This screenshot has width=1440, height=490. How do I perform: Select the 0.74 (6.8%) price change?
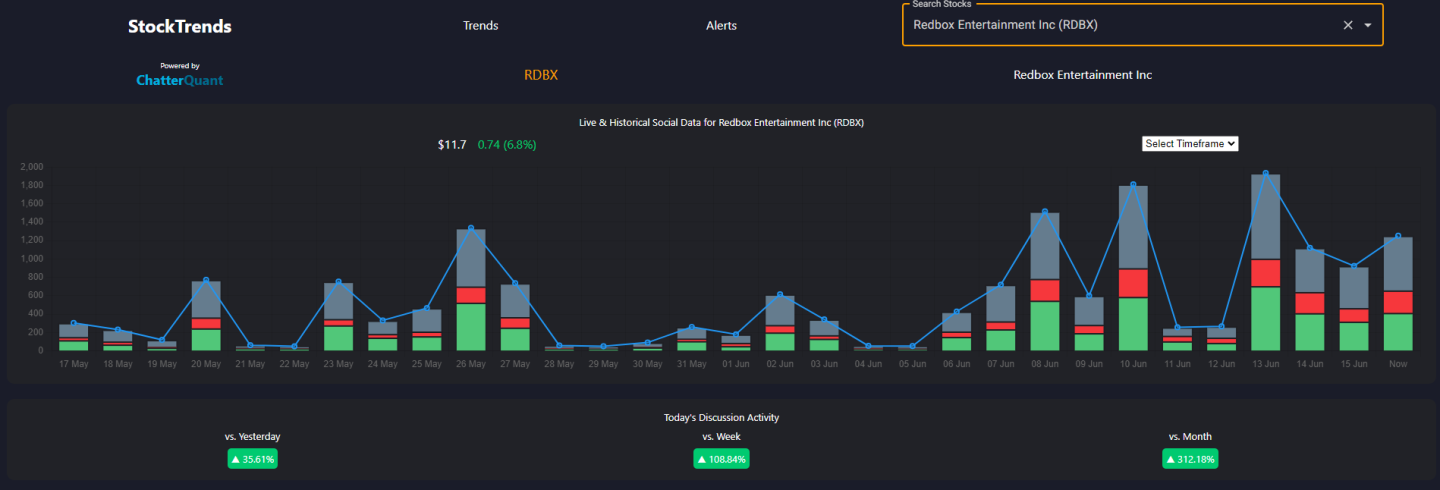coord(507,145)
